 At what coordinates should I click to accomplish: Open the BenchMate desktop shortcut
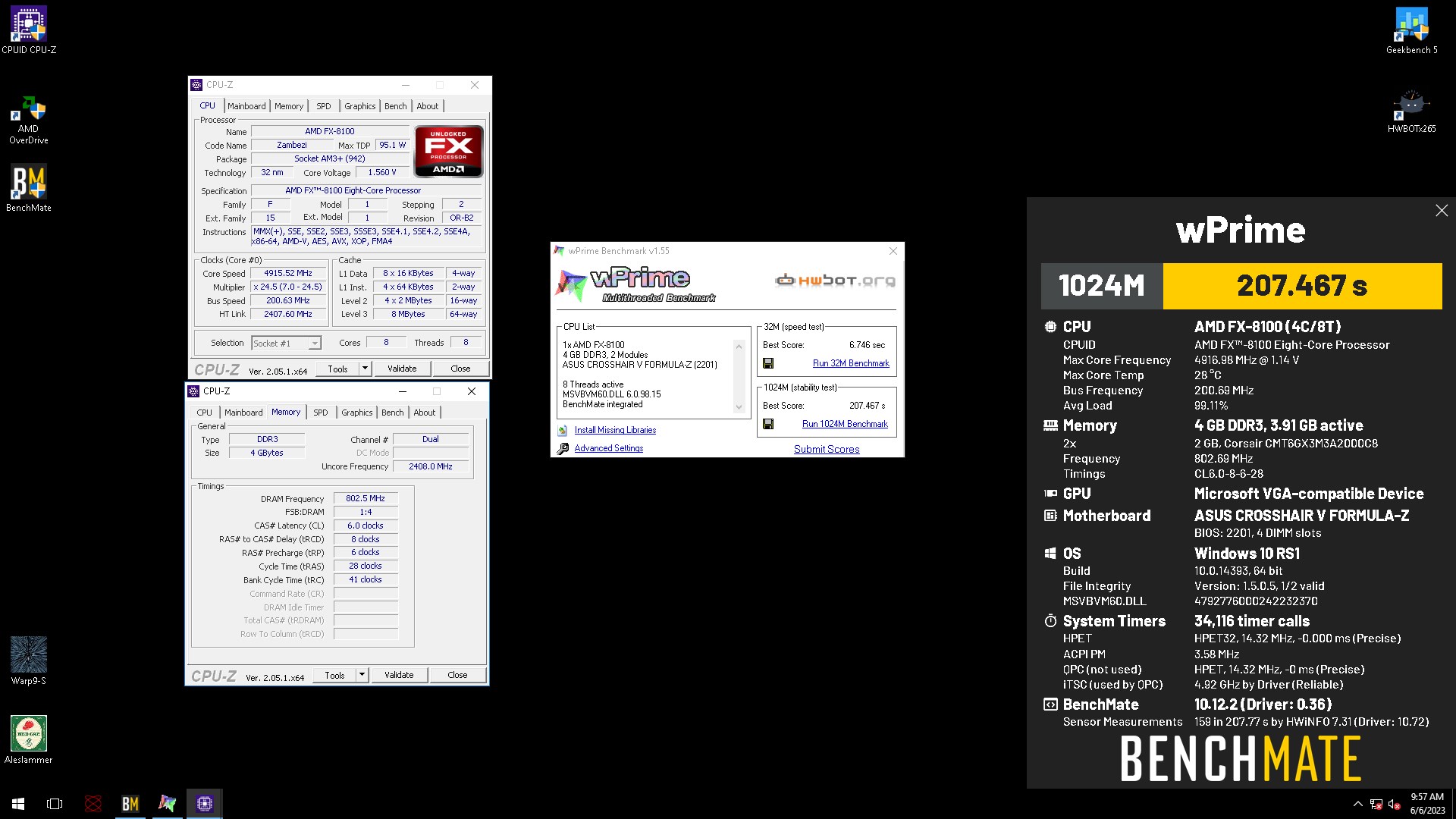[x=29, y=188]
